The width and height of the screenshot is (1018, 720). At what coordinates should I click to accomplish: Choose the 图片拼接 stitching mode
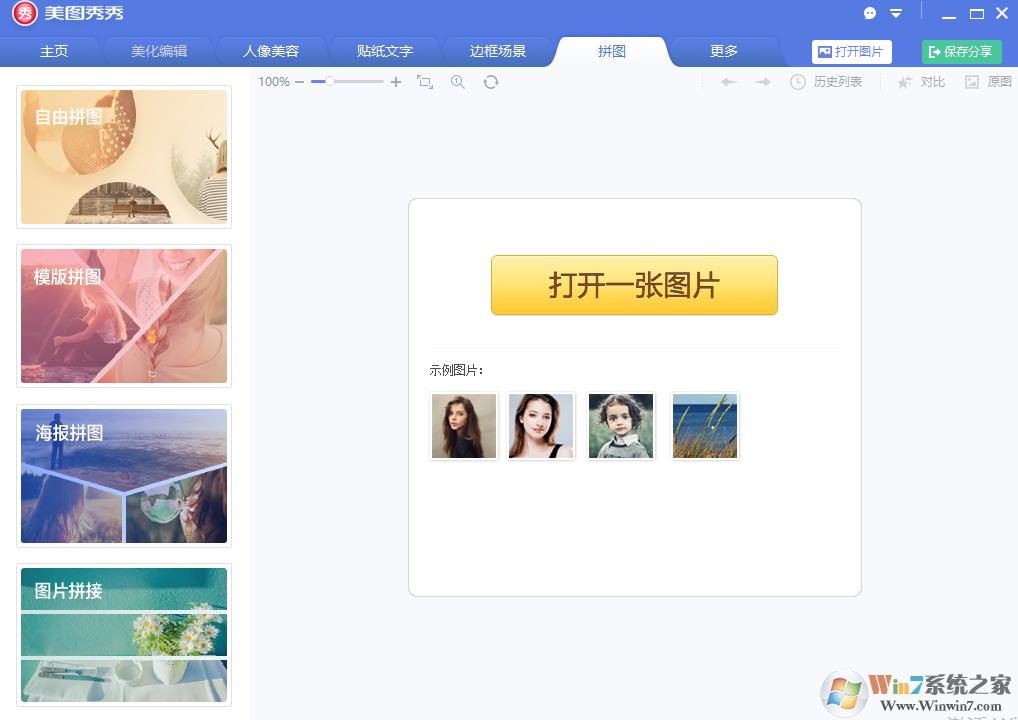click(x=124, y=635)
